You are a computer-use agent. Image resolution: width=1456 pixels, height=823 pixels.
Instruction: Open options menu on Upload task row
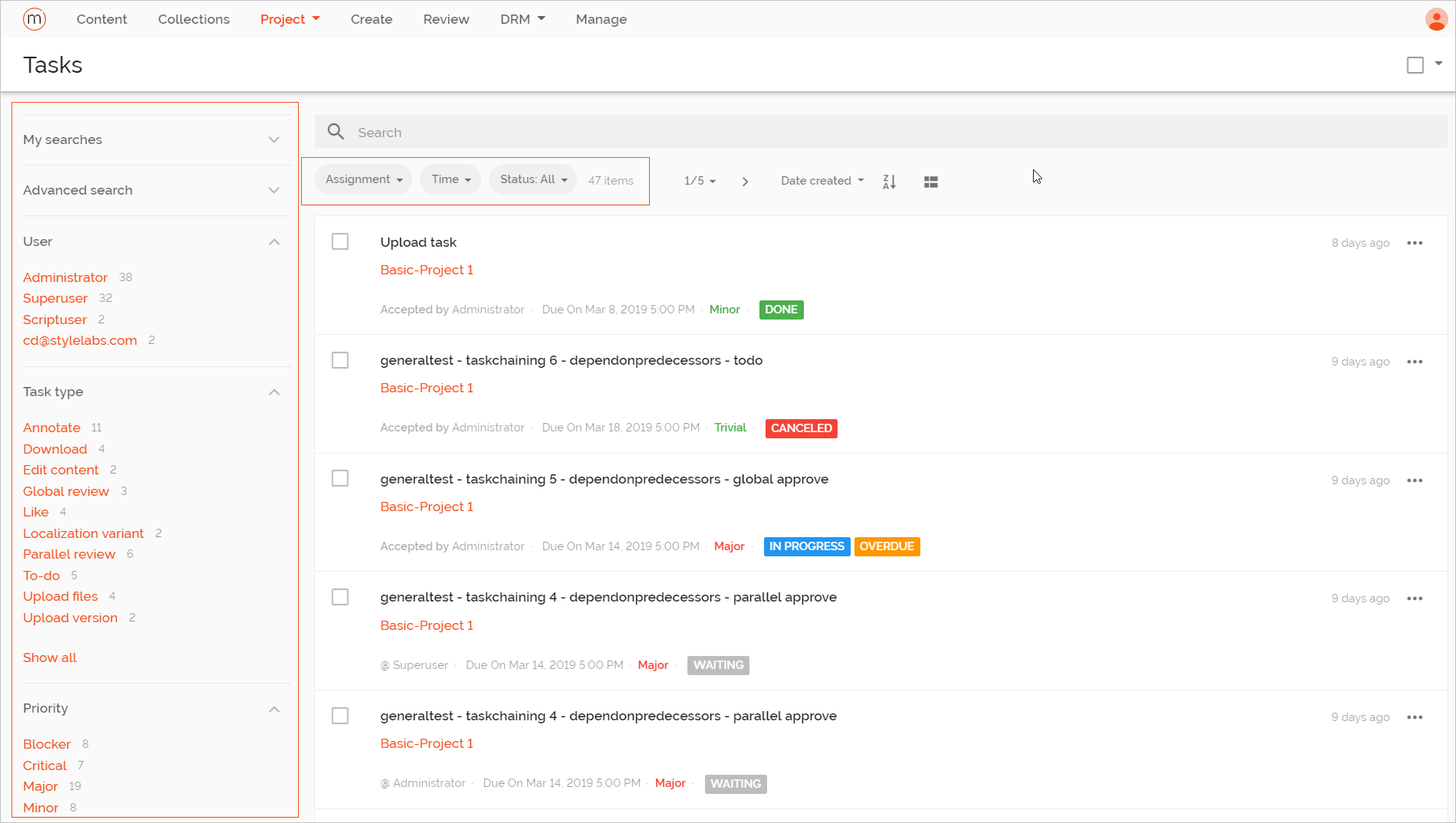1415,242
